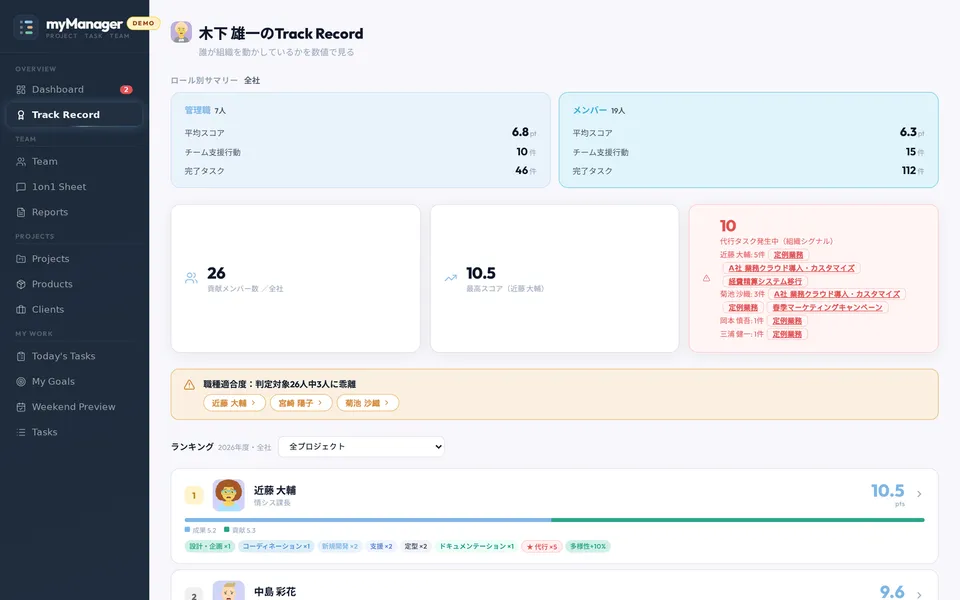Expand 近藤 大輔 ranking card chevron
The image size is (960, 600).
pos(919,494)
